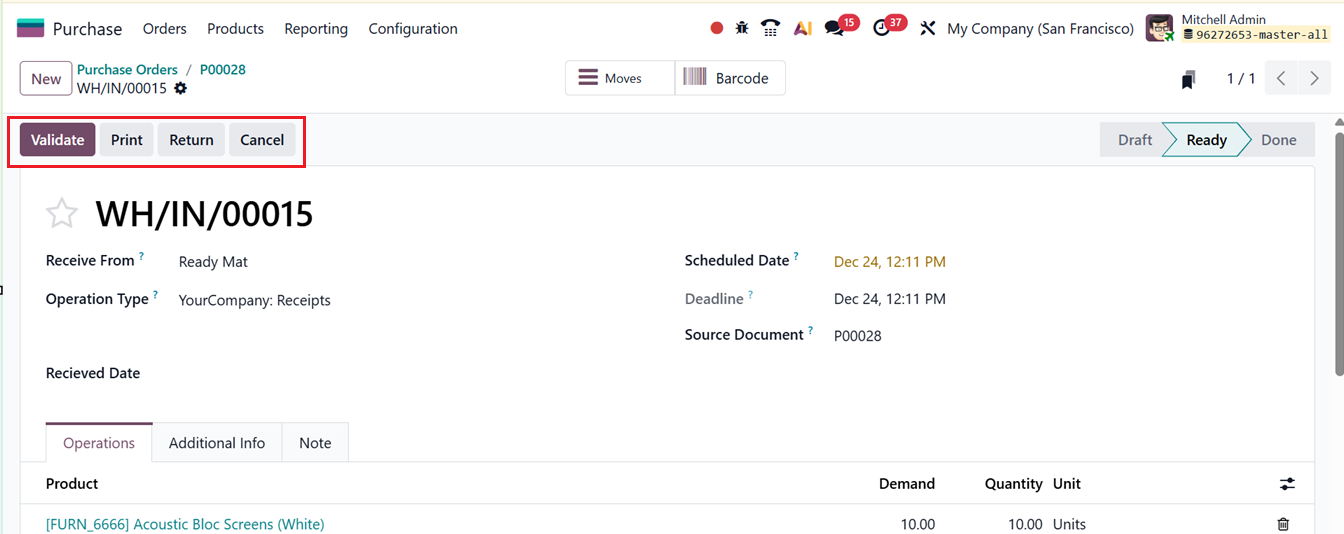Click the Done status stage

click(1278, 140)
